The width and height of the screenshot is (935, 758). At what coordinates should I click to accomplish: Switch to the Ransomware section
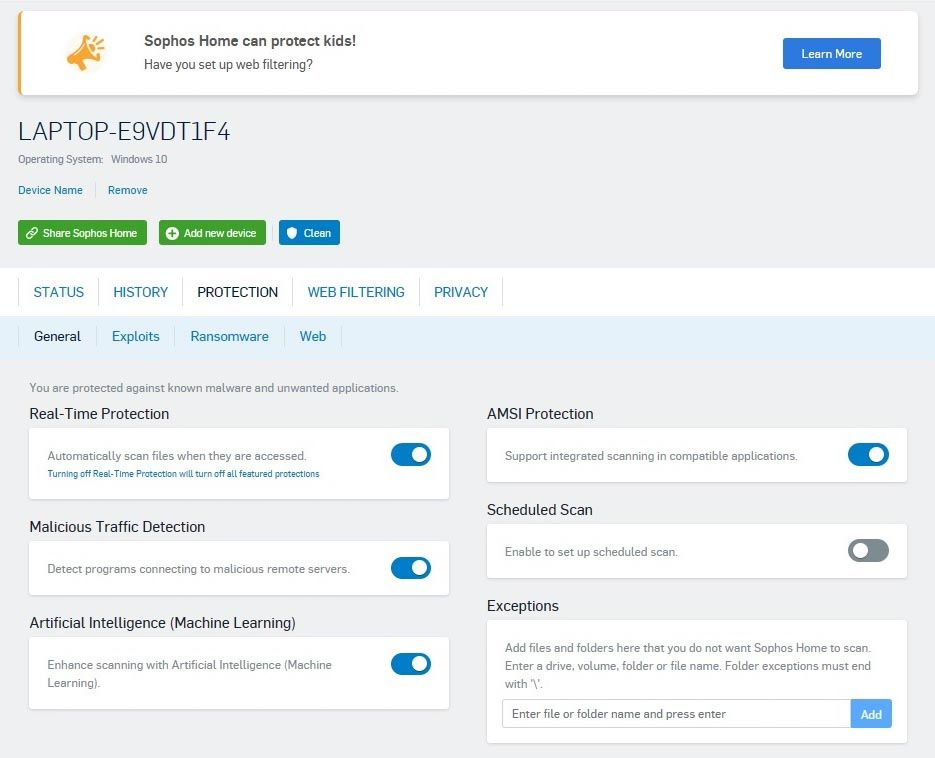229,337
